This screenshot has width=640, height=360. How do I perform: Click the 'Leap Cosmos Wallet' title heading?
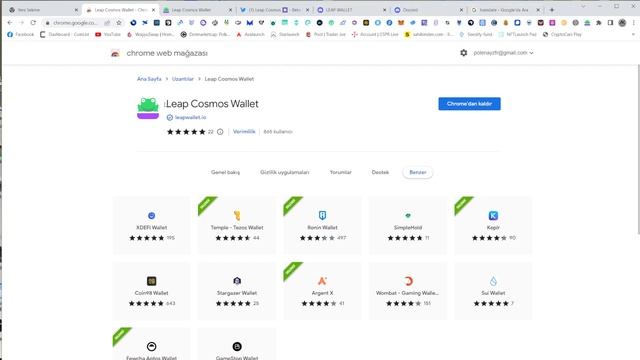[x=212, y=104]
